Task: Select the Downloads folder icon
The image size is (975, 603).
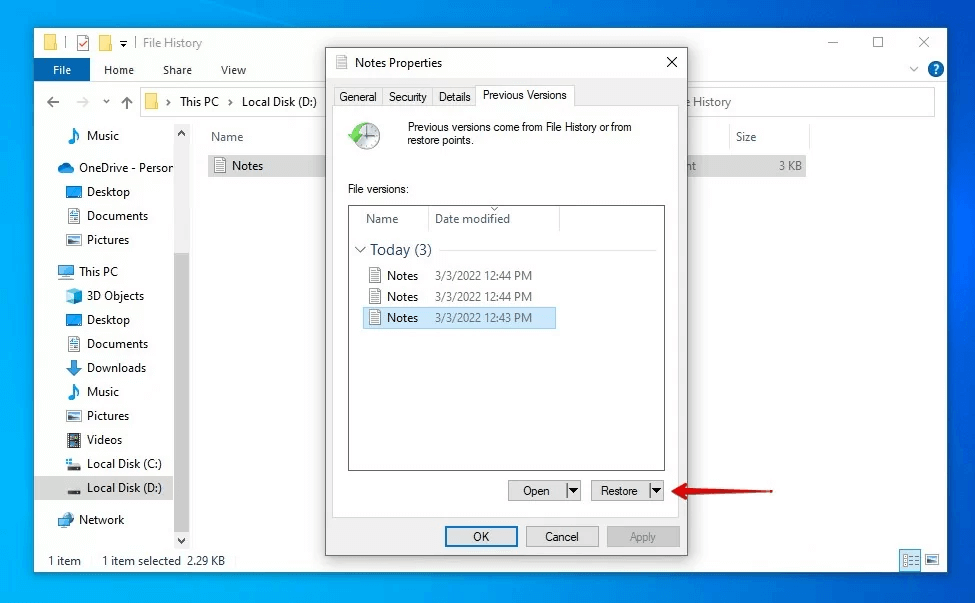Action: [x=74, y=368]
